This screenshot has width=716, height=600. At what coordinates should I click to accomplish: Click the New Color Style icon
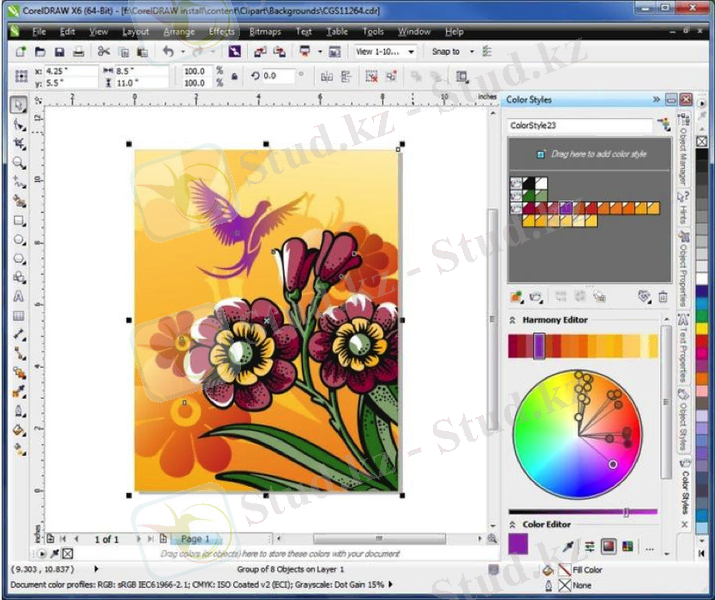[x=516, y=297]
